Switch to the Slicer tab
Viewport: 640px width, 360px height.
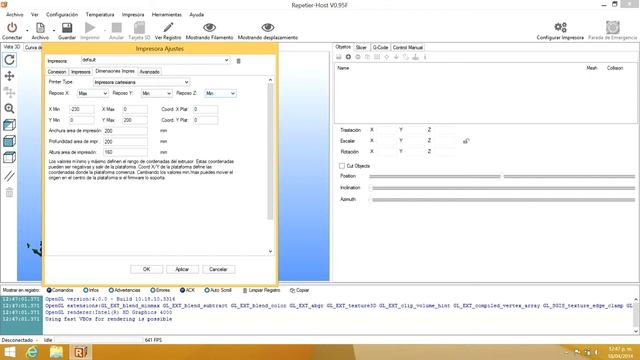[361, 48]
